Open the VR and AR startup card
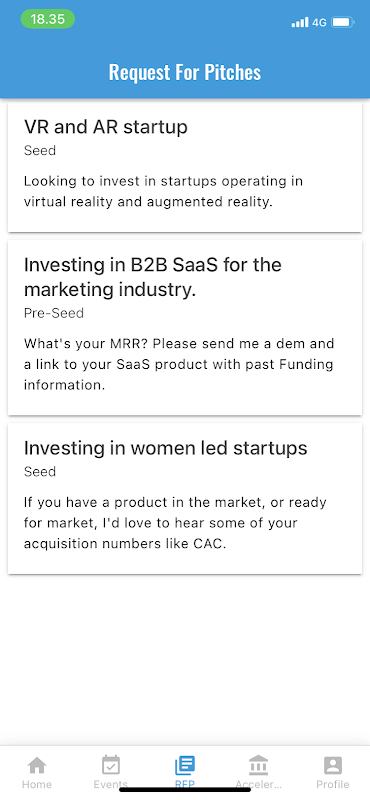Screen dimensions: 370x800 point(185,167)
